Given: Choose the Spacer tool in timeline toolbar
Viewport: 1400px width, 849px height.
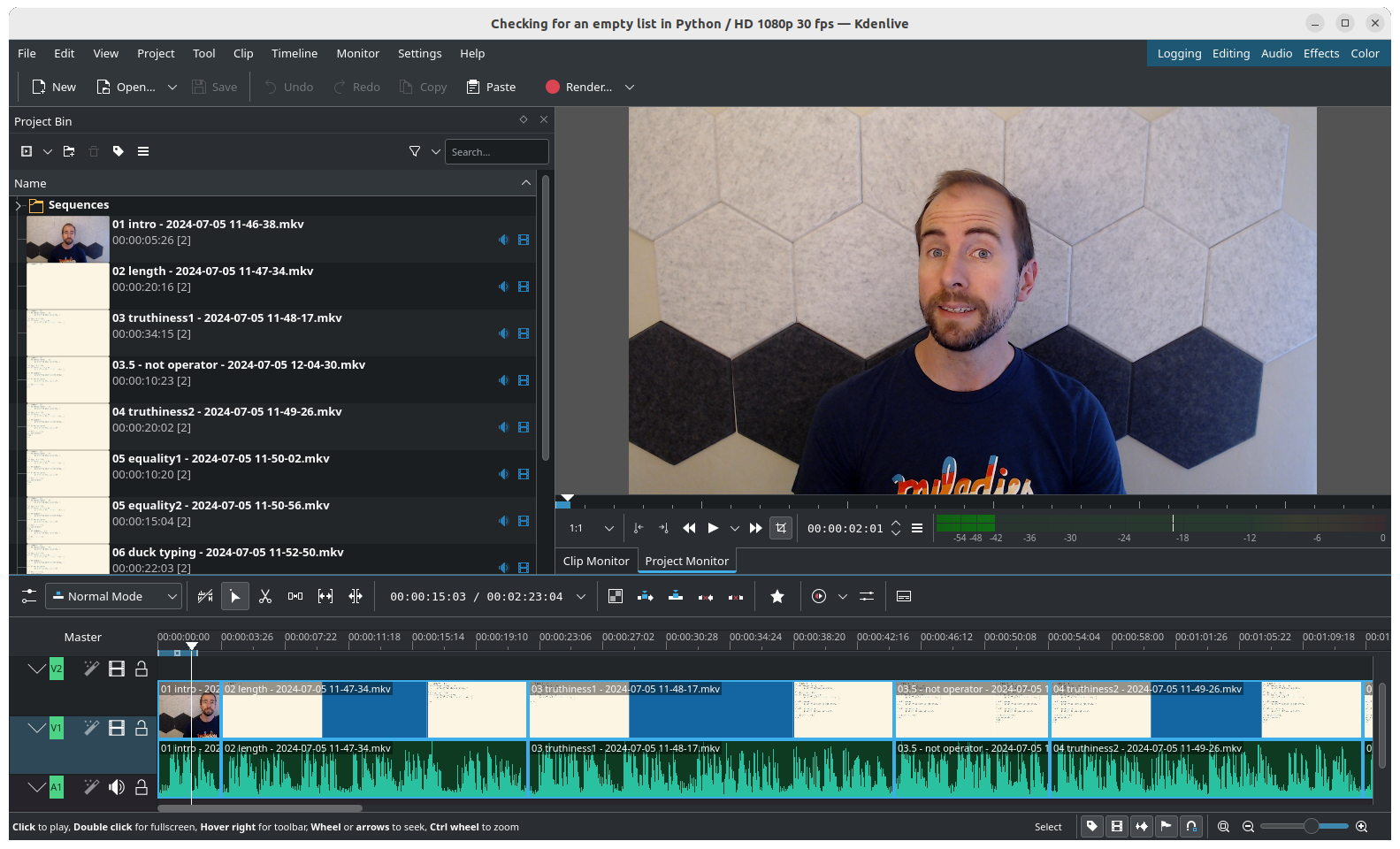Looking at the screenshot, I should click(x=295, y=597).
